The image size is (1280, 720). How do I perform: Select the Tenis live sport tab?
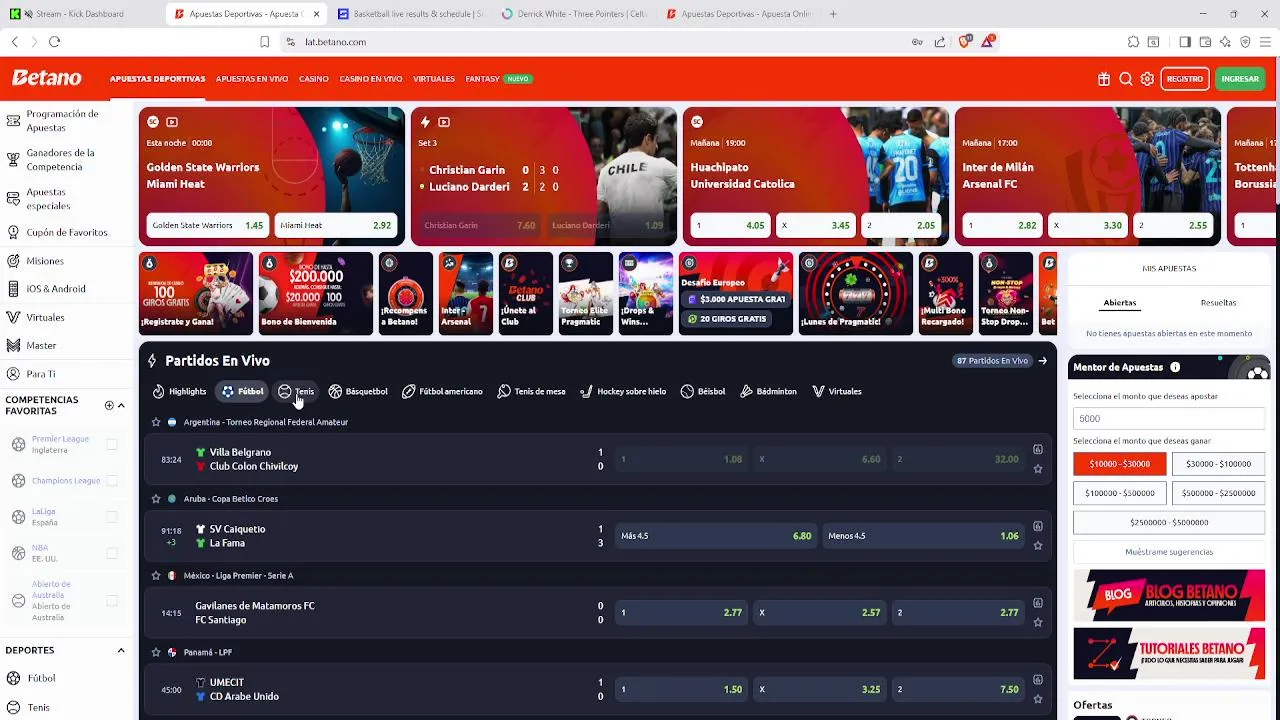(296, 392)
